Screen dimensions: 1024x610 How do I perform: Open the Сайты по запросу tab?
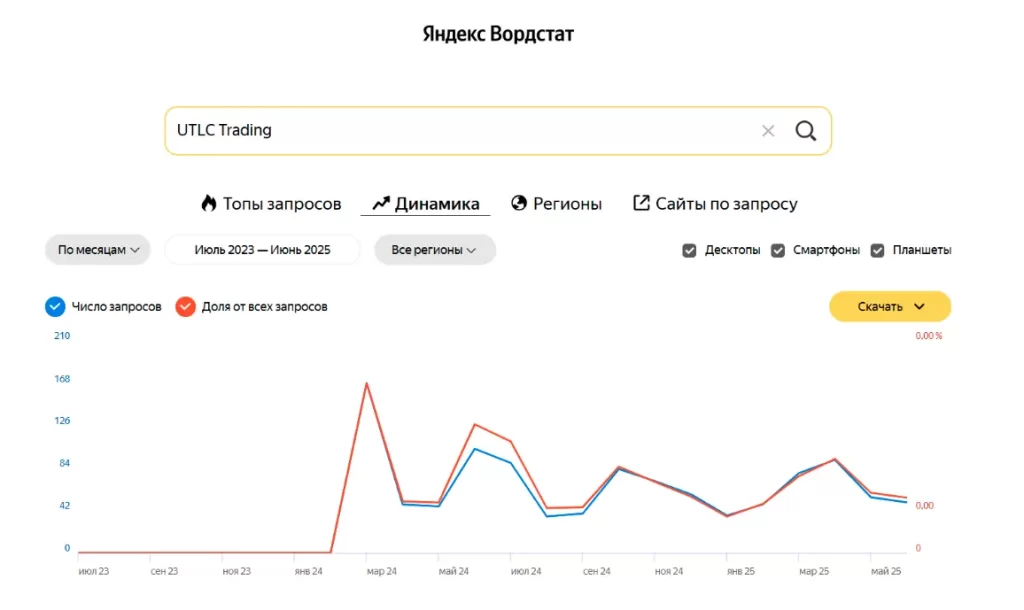coord(715,204)
